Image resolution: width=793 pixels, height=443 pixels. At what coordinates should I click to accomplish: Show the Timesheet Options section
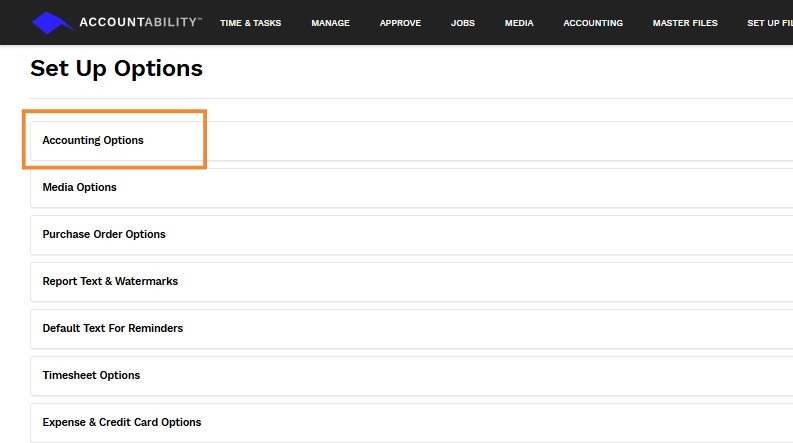click(91, 376)
